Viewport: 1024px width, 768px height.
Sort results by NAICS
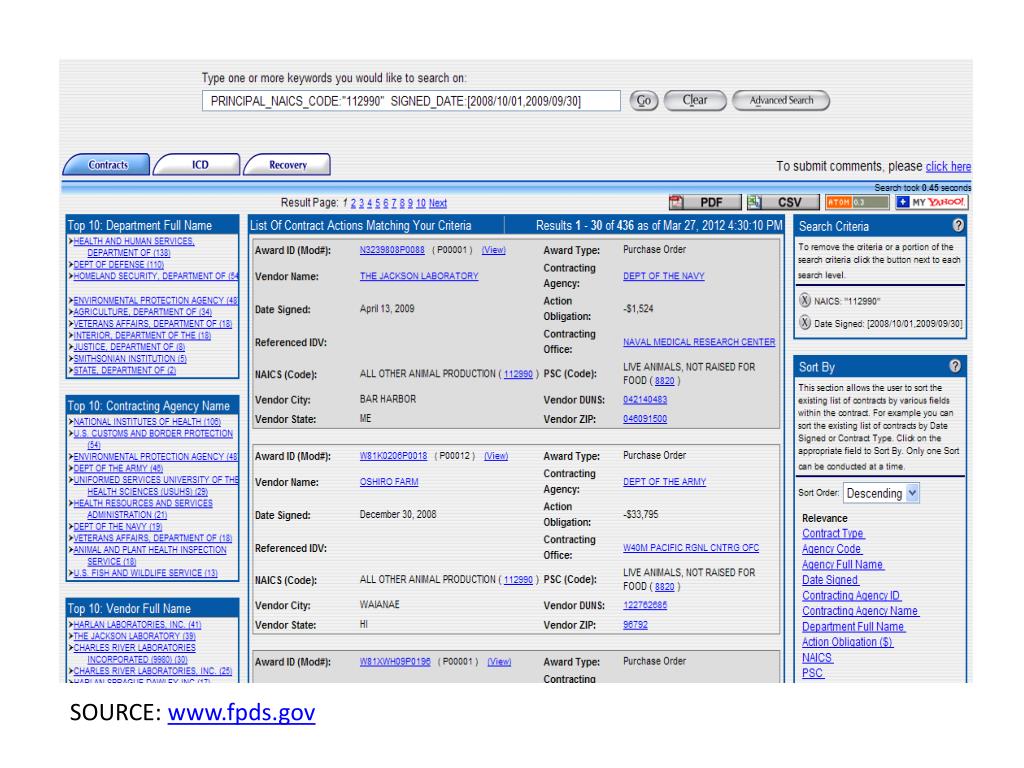[x=817, y=658]
